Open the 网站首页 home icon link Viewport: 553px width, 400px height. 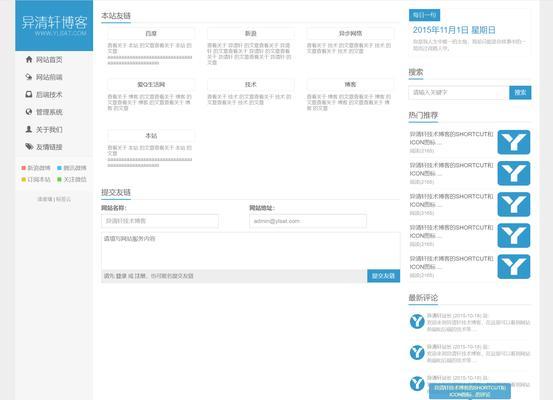(44, 60)
